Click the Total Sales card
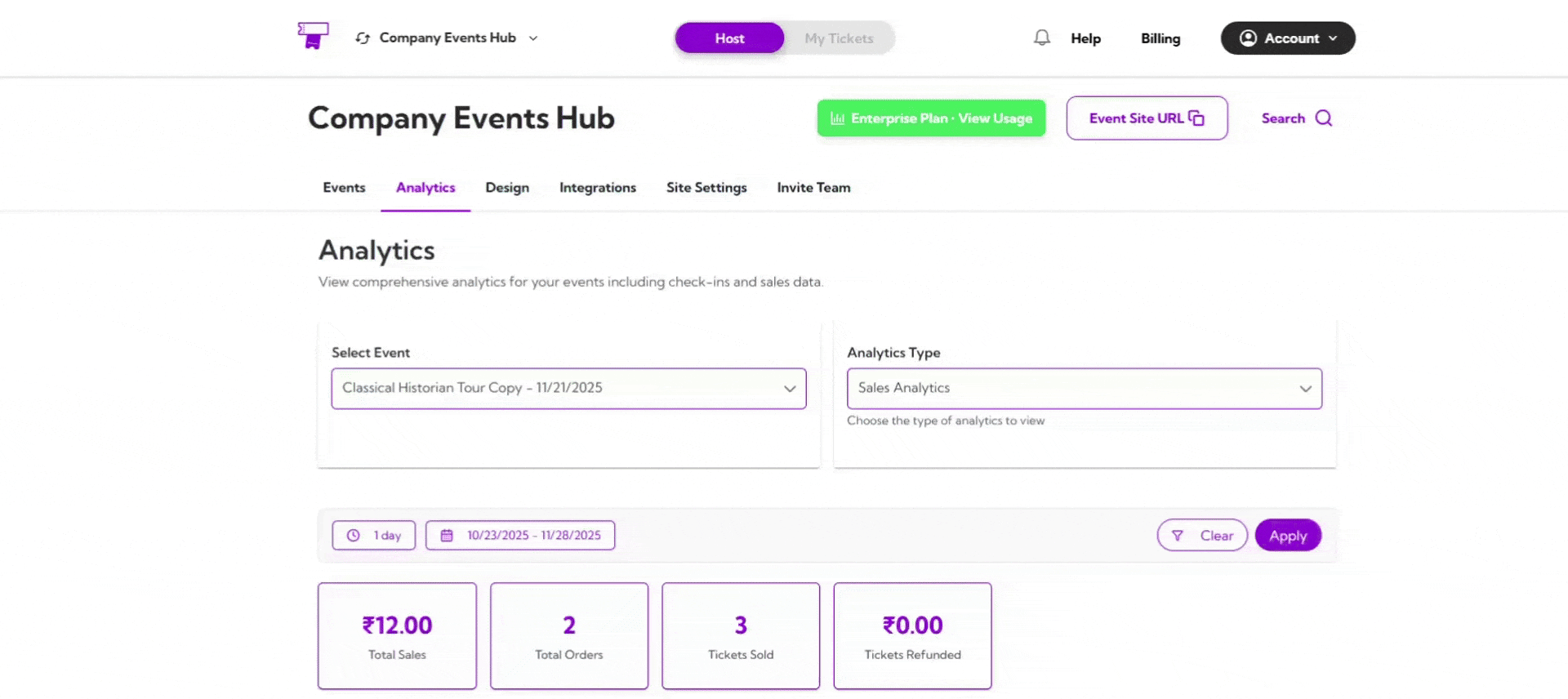This screenshot has height=699, width=1568. [x=397, y=636]
